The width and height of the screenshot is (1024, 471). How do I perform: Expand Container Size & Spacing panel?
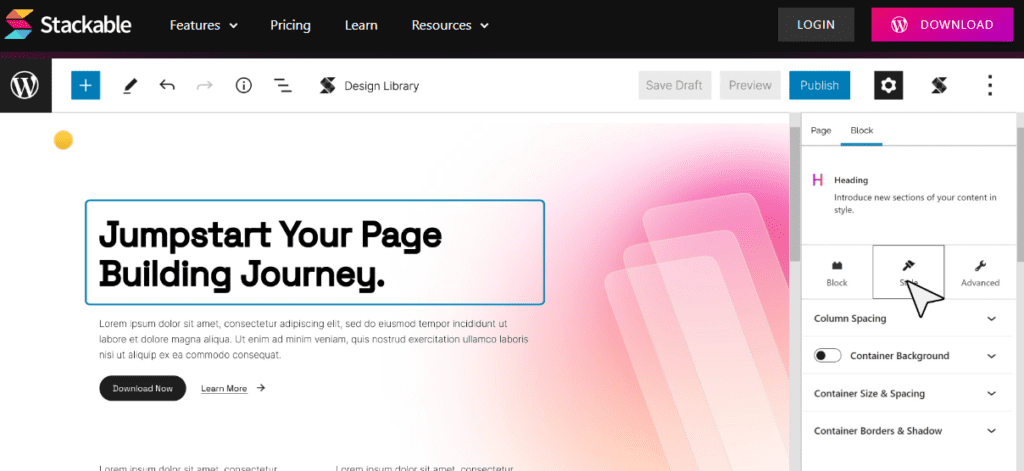pos(907,393)
